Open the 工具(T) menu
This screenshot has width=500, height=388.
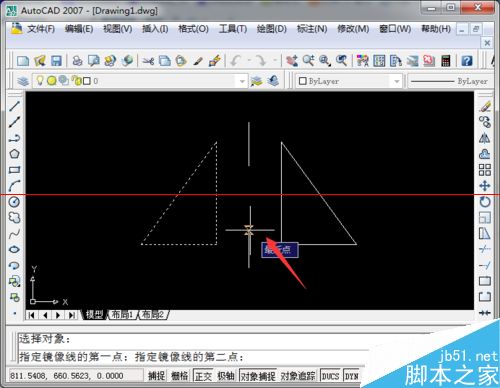tap(233, 29)
